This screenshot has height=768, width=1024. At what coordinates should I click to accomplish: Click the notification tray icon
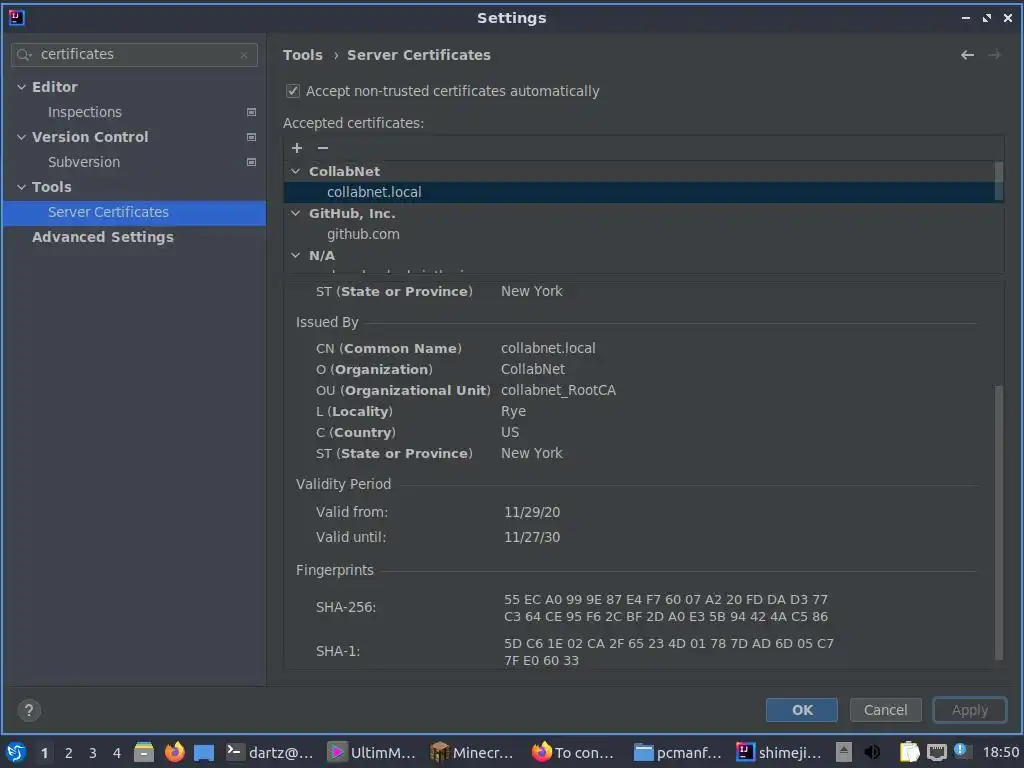tap(961, 751)
